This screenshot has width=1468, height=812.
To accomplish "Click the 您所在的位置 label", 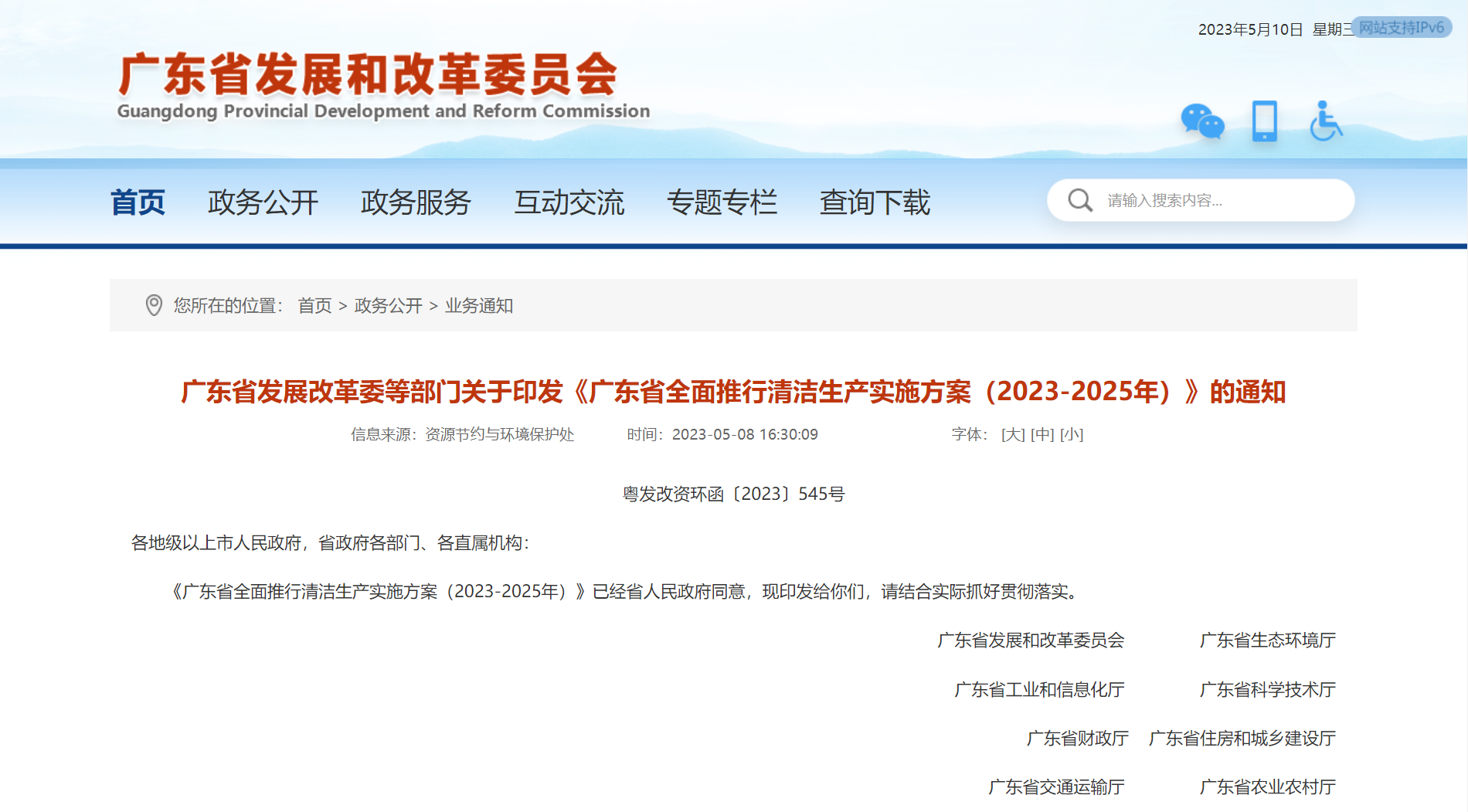I will (x=228, y=306).
